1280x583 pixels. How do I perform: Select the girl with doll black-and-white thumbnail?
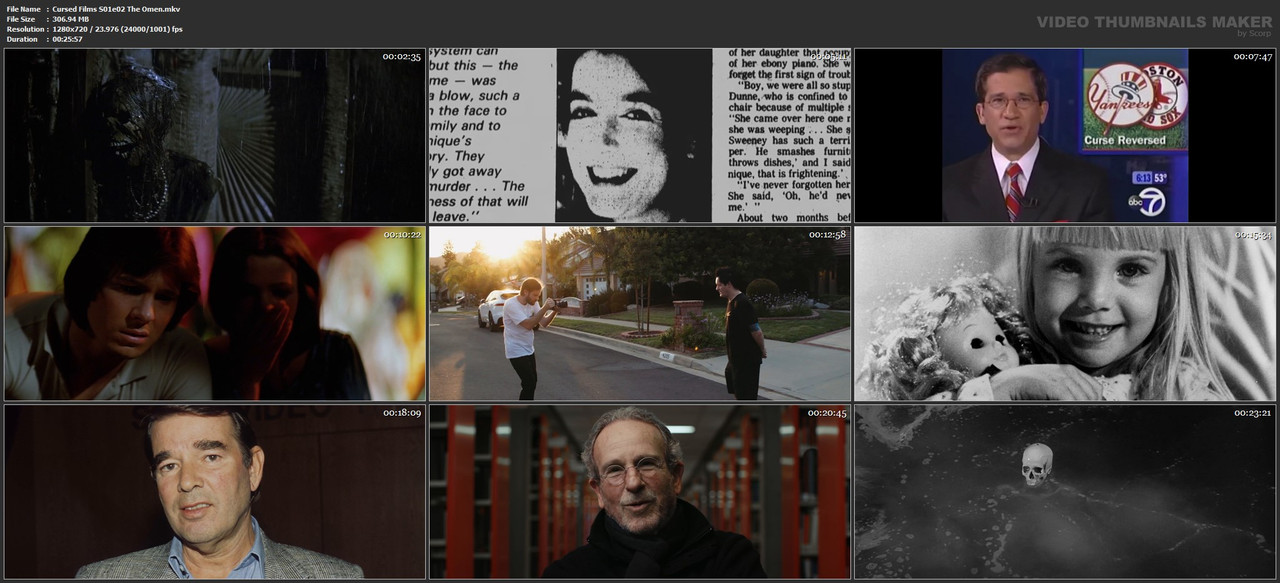[x=1065, y=313]
